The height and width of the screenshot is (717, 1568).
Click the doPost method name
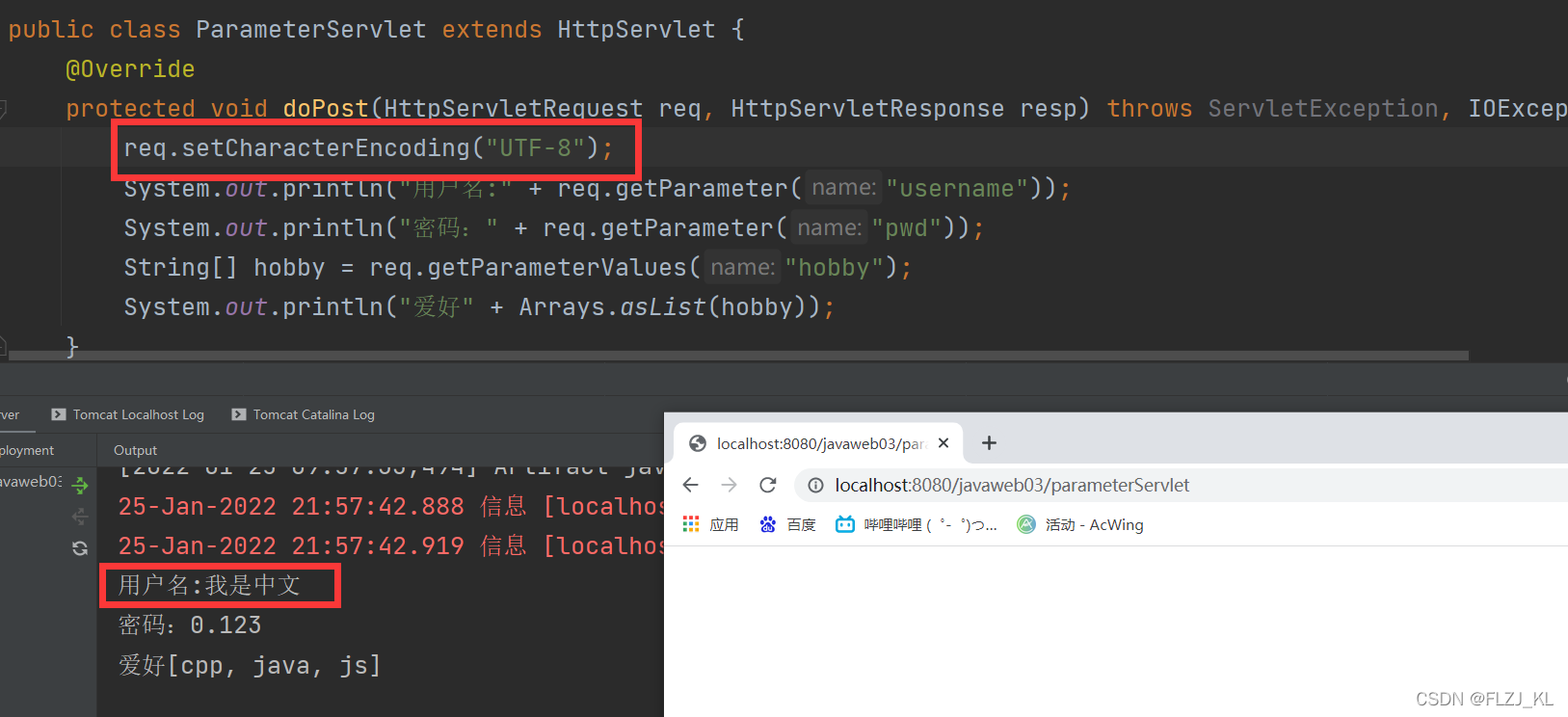click(x=326, y=109)
